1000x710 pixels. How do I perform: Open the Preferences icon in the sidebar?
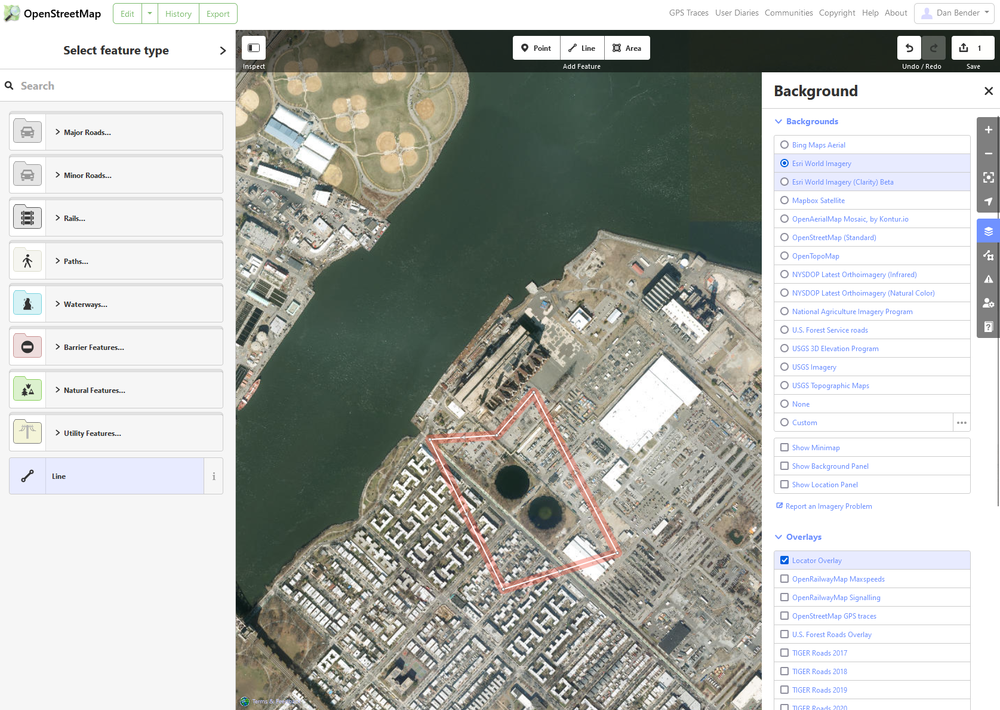click(x=988, y=303)
